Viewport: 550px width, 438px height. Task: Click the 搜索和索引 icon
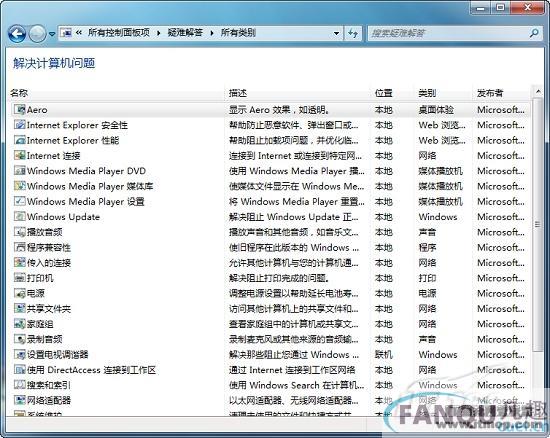click(19, 385)
